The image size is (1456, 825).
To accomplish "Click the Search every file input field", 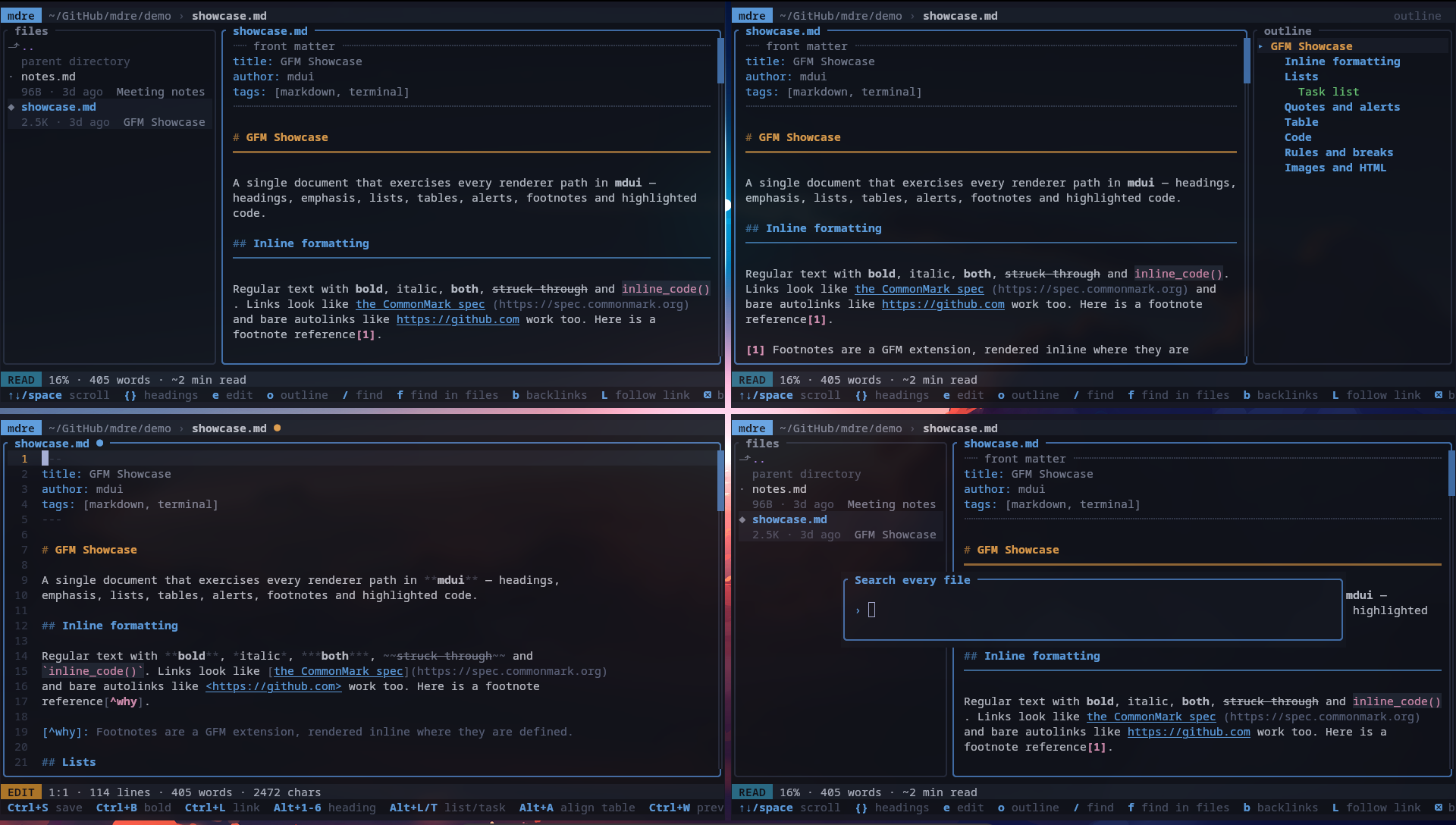I will coord(1092,610).
